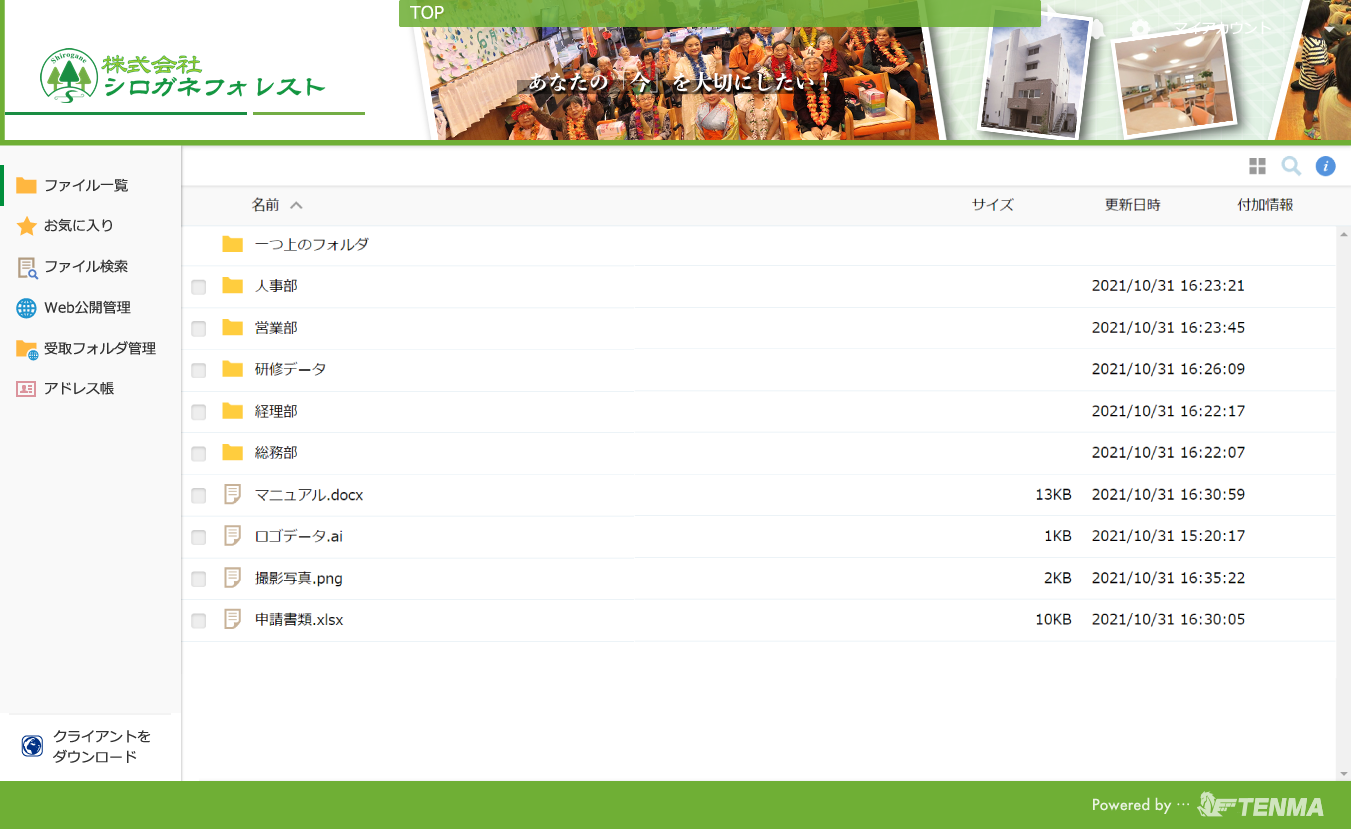The height and width of the screenshot is (829, 1351).
Task: Click the My Account gear icon
Action: click(x=1139, y=29)
